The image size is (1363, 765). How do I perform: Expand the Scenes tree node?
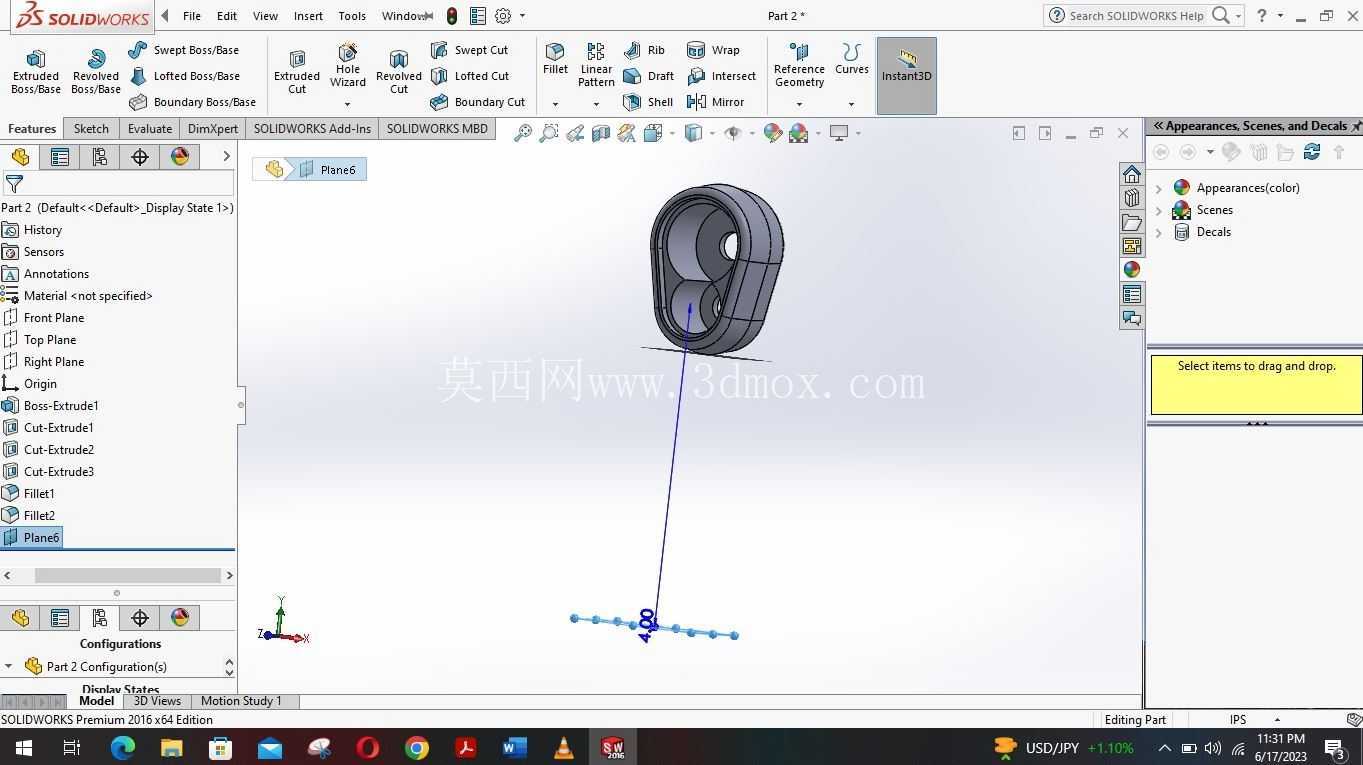point(1159,210)
